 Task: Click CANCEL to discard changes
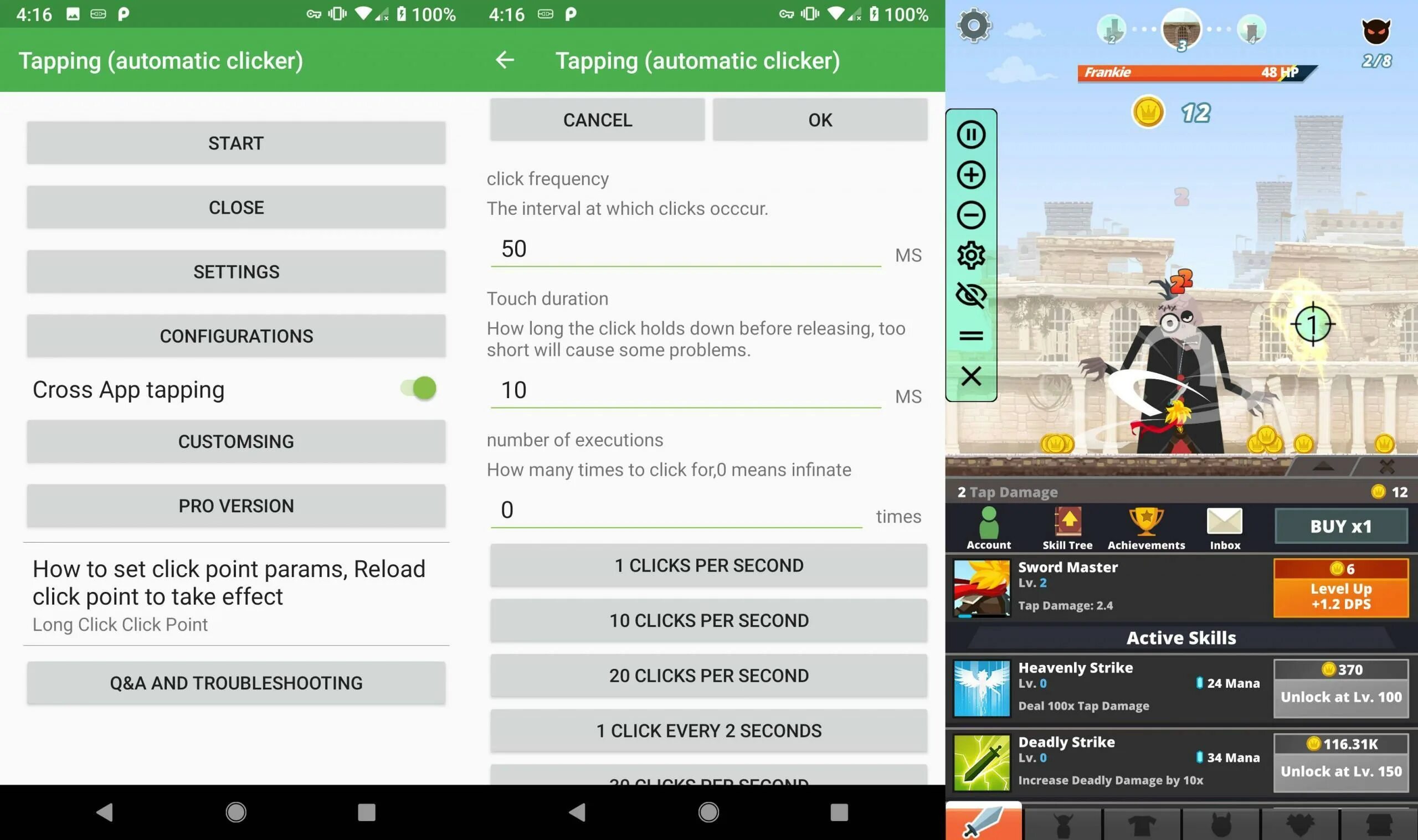597,119
